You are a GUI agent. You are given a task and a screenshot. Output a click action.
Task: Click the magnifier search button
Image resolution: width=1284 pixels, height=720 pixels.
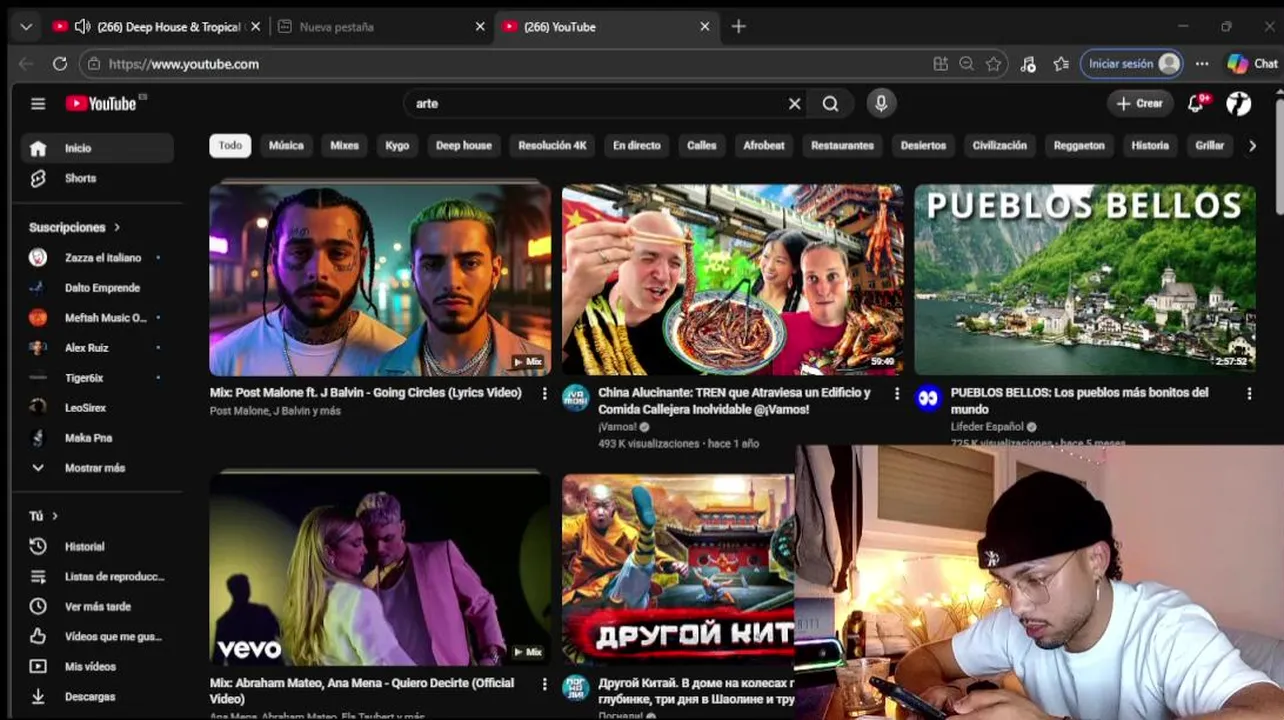[831, 103]
